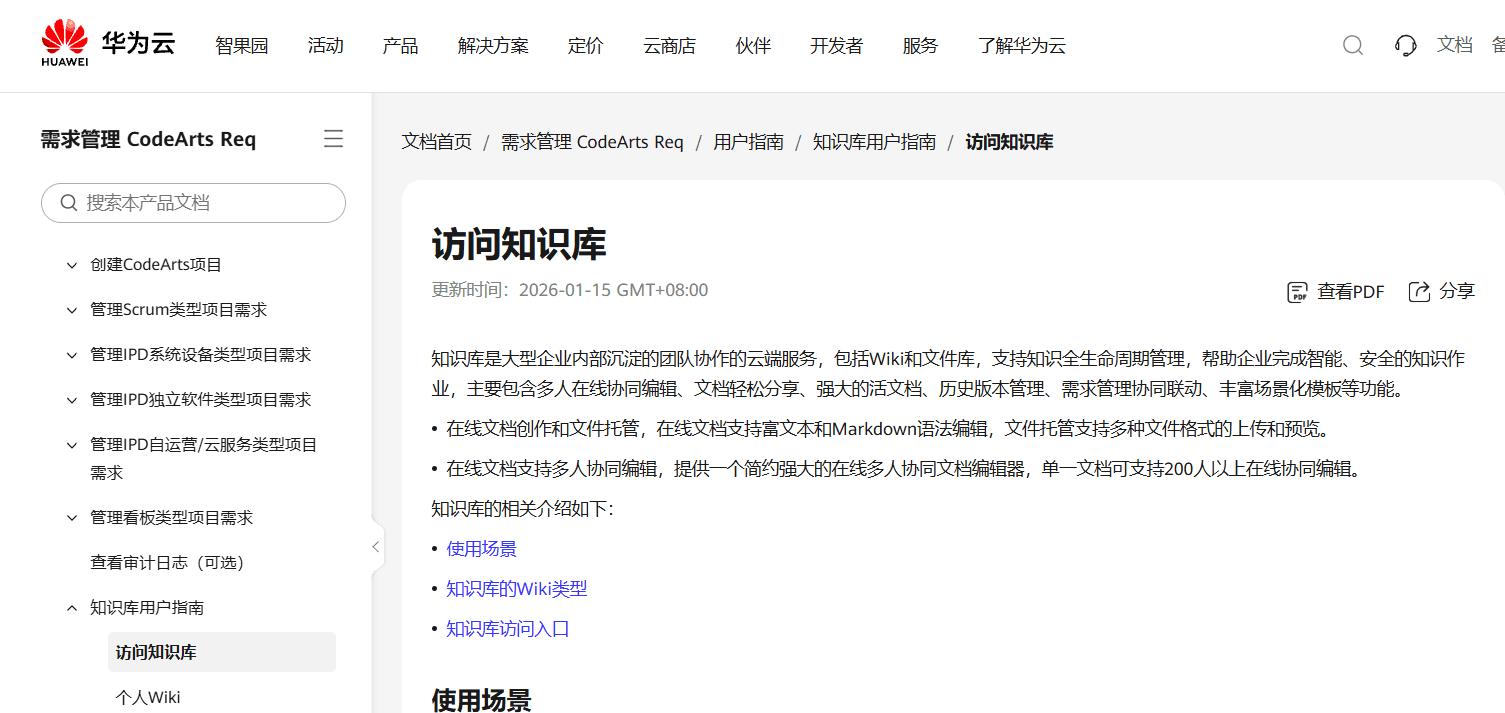Viewport: 1505px width, 713px height.
Task: Go to 知识库用户指南 breadcrumb
Action: [874, 142]
